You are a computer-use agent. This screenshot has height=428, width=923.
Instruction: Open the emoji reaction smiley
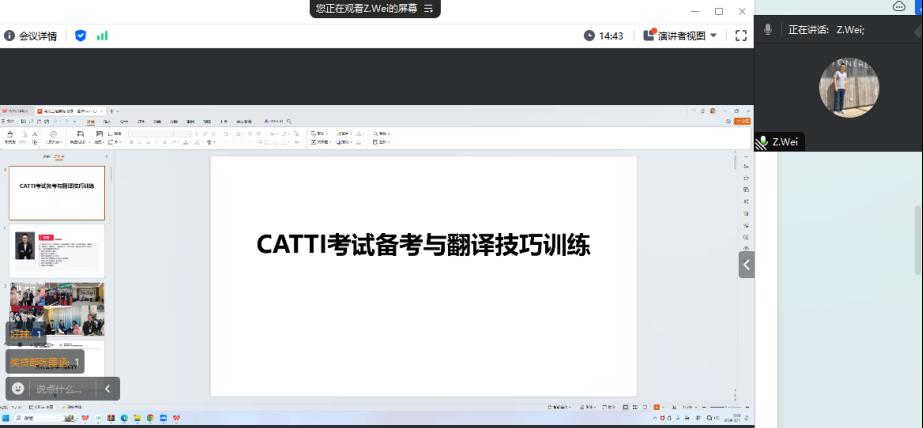17,388
